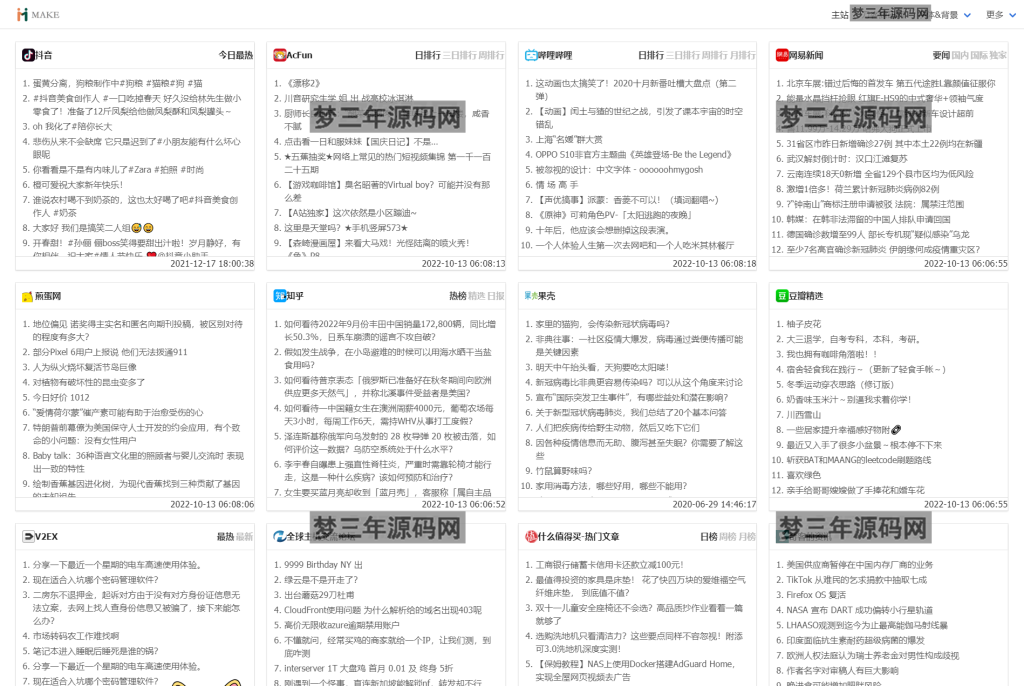Select 今日最热 tab in 抖音 panel

(236, 56)
